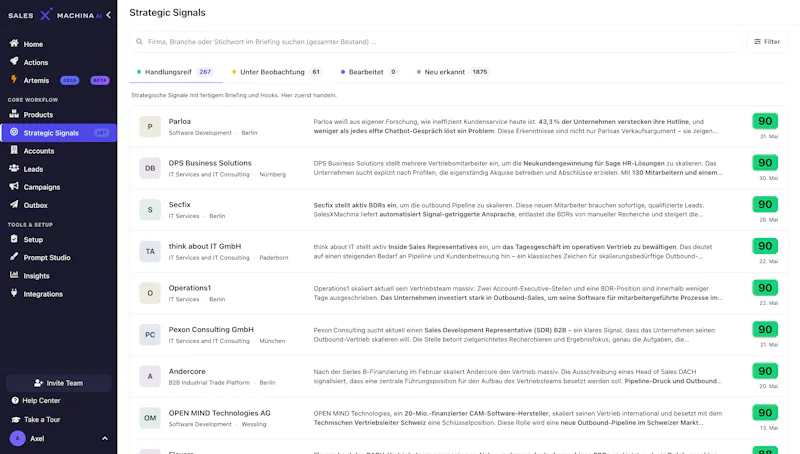The image size is (800, 454).
Task: Switch to the Bearbeitet tab
Action: (369, 72)
